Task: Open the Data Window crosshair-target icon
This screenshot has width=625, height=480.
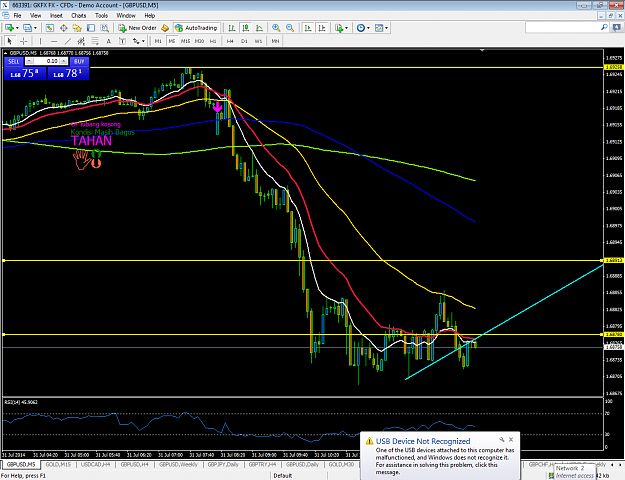Action: coord(63,28)
